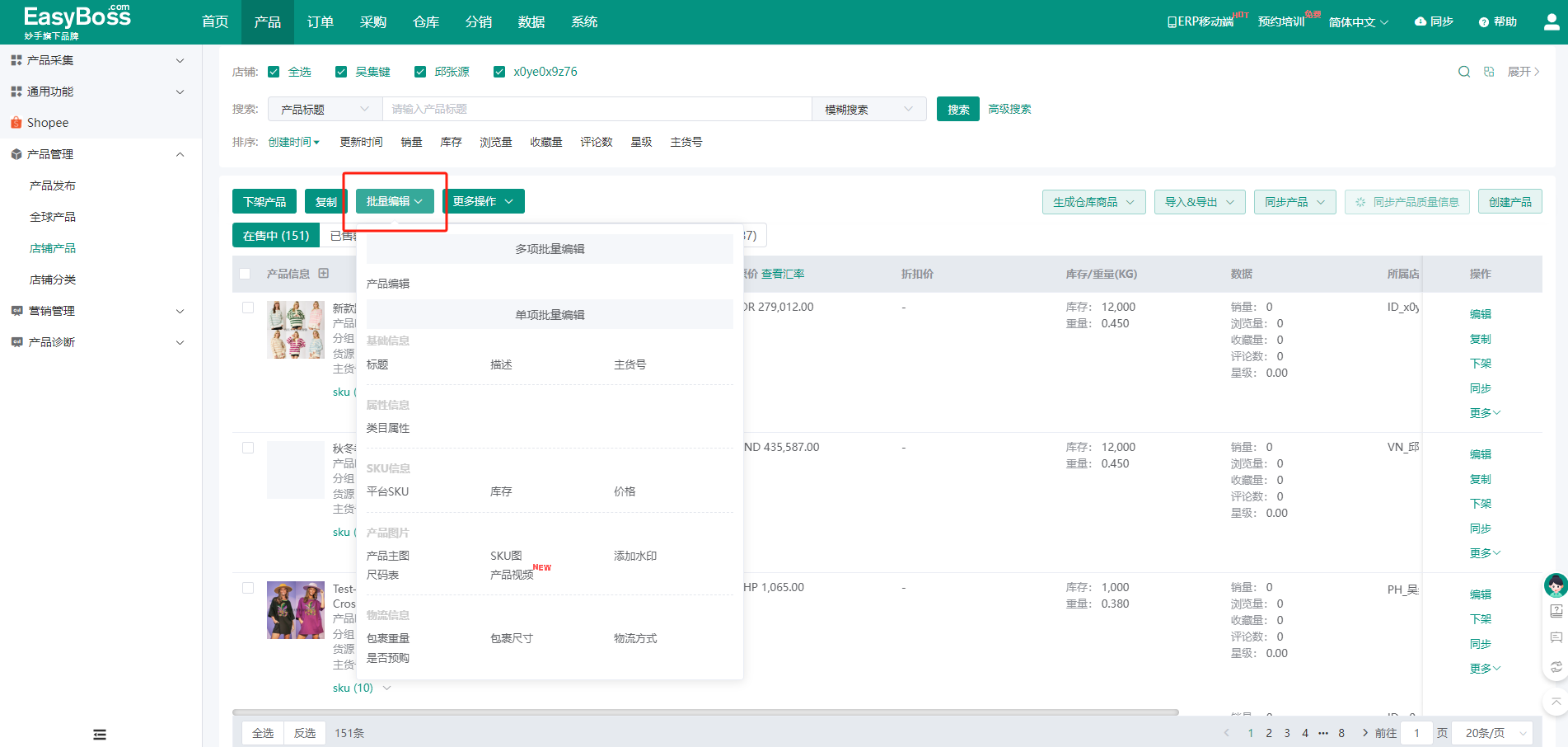Open the 同步产品 dropdown
The height and width of the screenshot is (747, 1568).
tap(1295, 202)
